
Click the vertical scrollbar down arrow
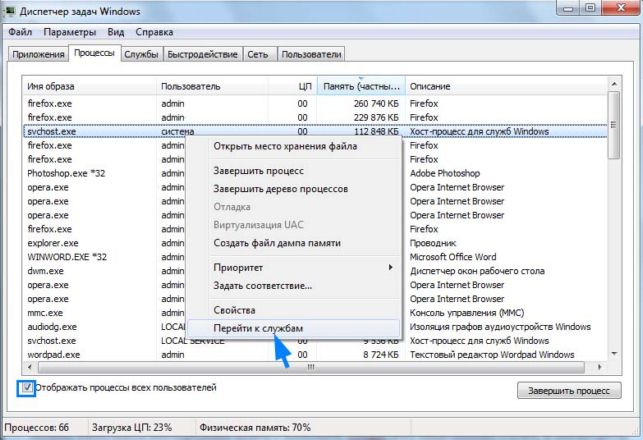point(614,353)
